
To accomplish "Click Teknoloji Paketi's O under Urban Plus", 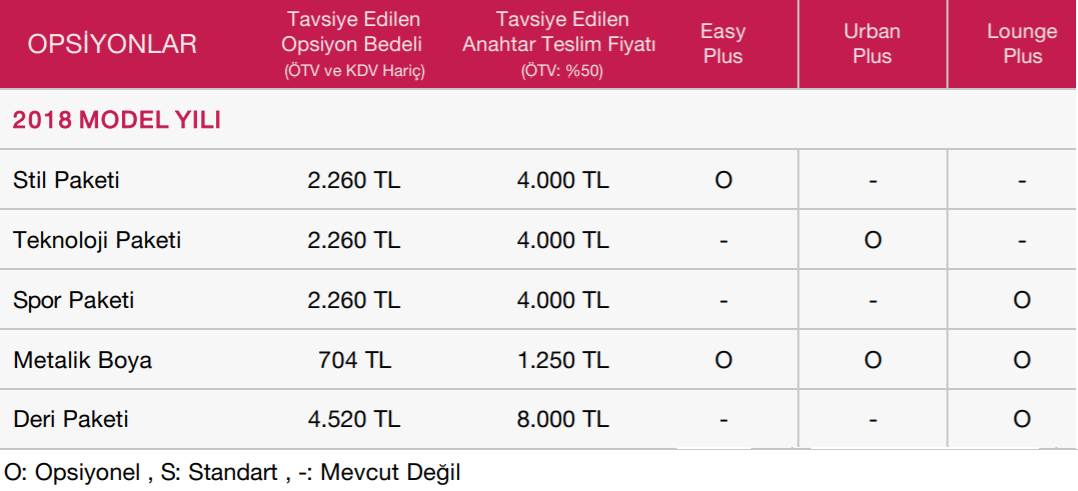I will [872, 241].
